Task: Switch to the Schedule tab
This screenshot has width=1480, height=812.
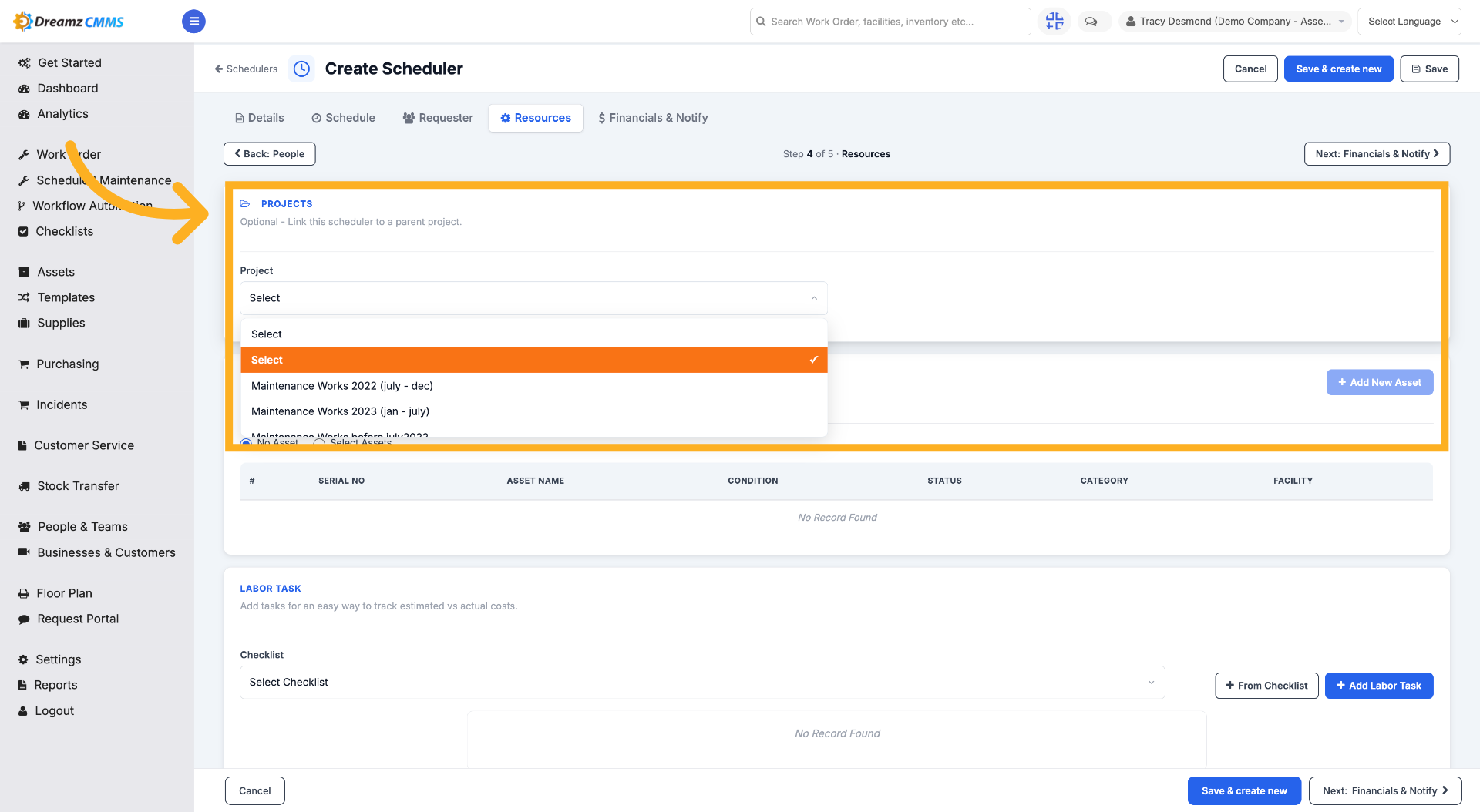Action: click(x=343, y=118)
